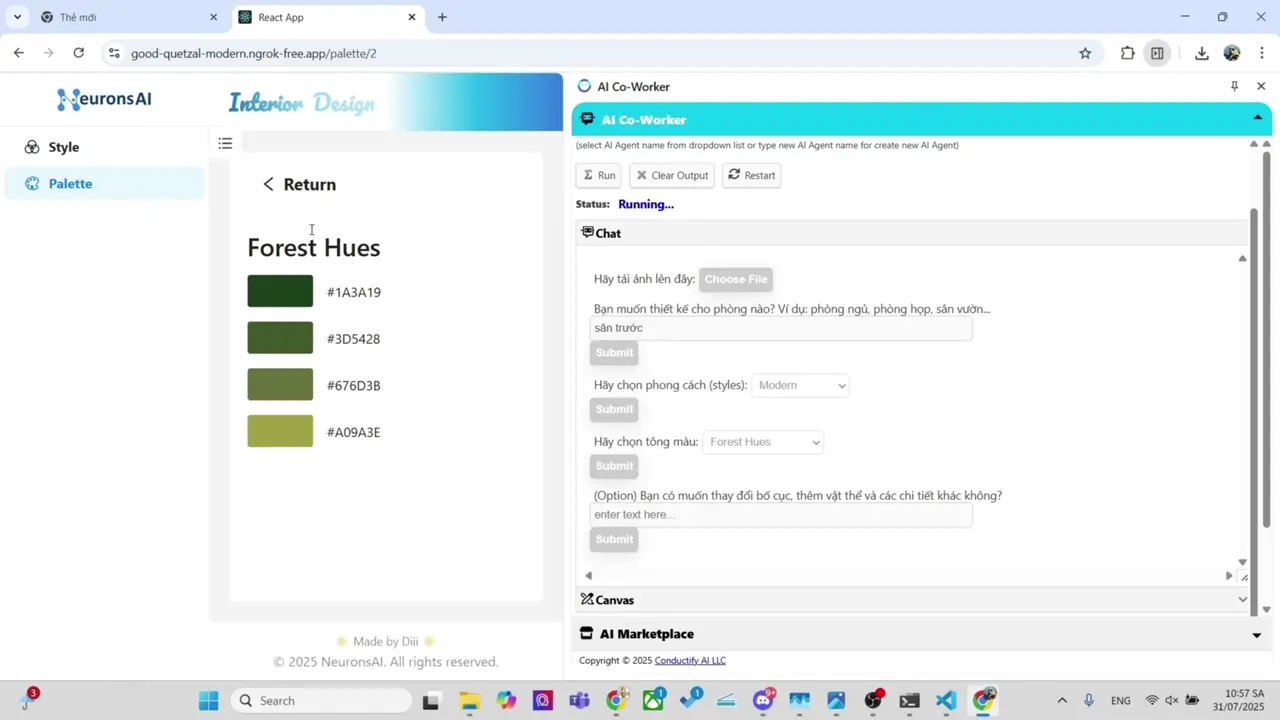
Task: Select Palette in the sidebar
Action: 104,184
